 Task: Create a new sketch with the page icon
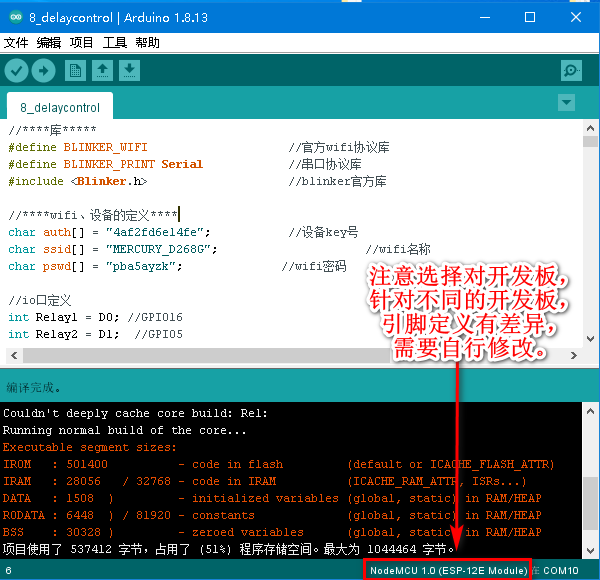click(x=75, y=70)
